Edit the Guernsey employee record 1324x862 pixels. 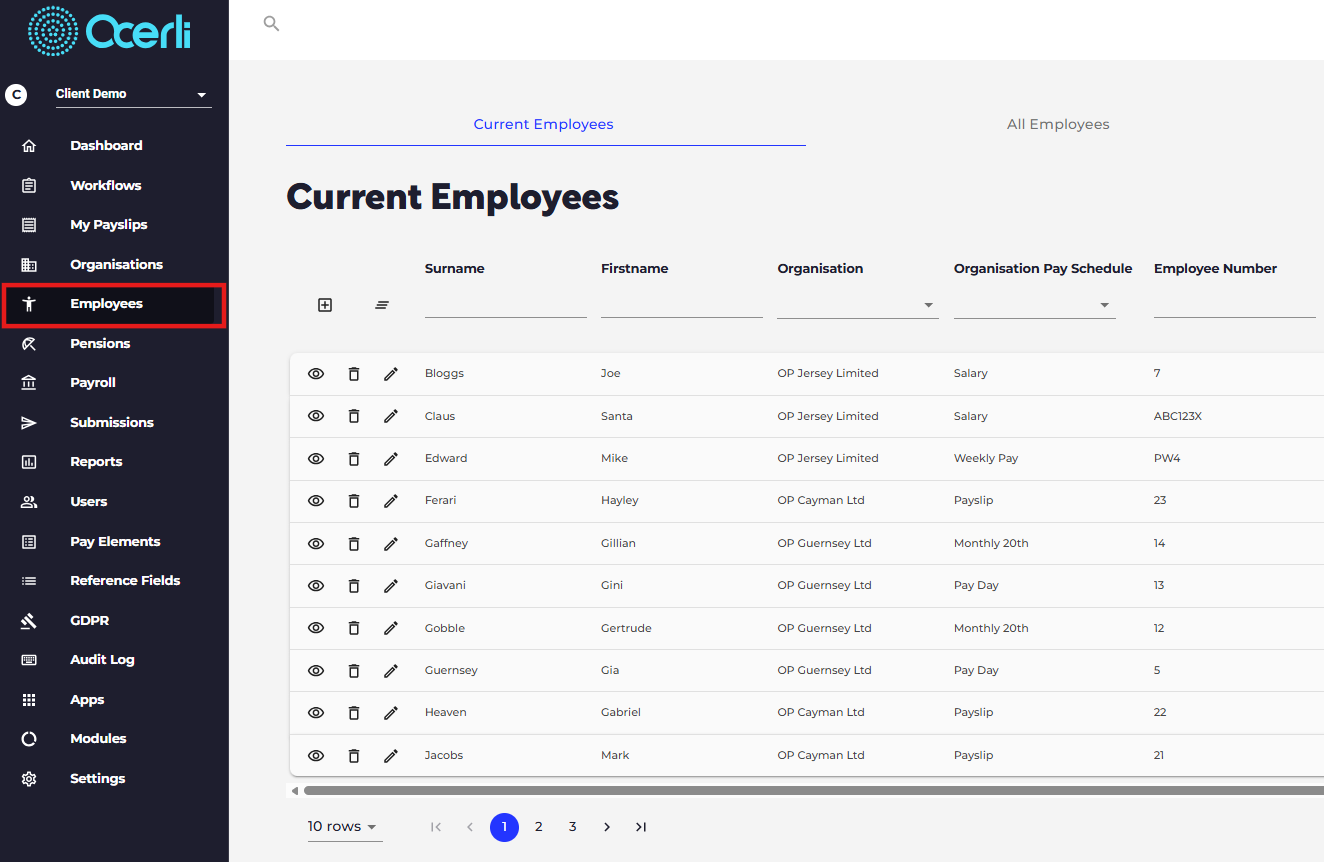(391, 670)
